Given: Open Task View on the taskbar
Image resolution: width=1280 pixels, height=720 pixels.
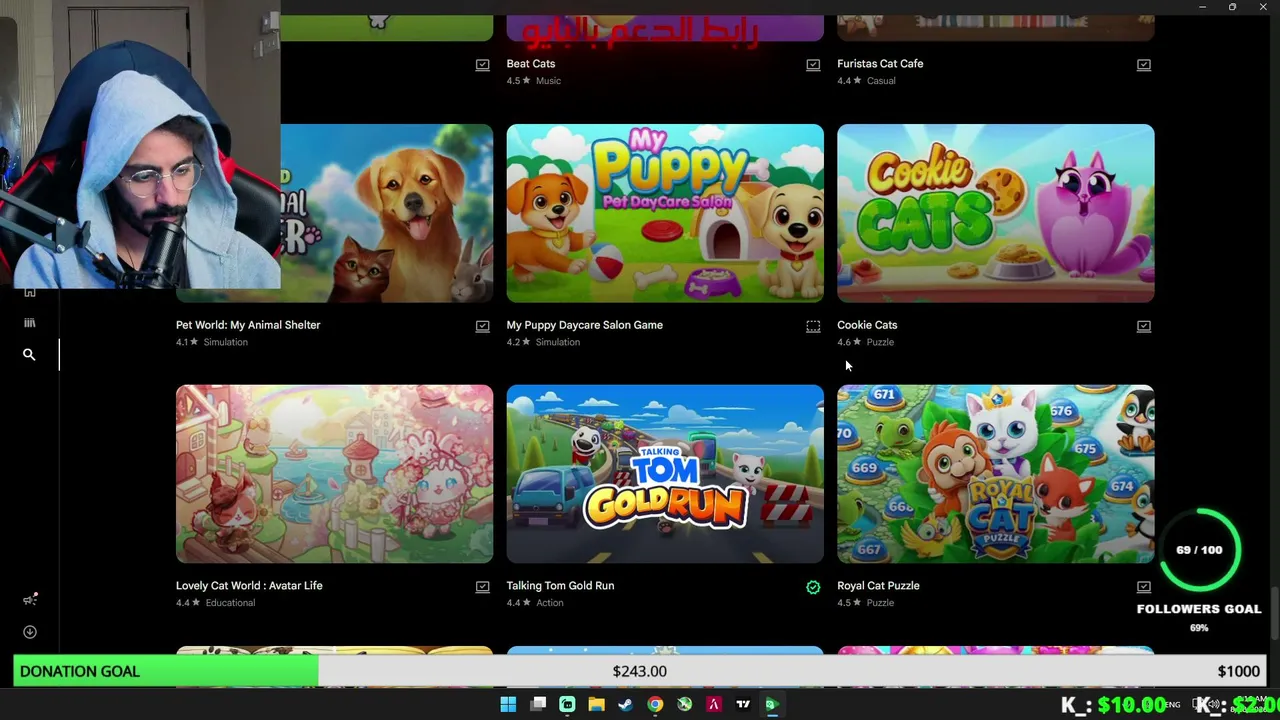Looking at the screenshot, I should pos(538,704).
